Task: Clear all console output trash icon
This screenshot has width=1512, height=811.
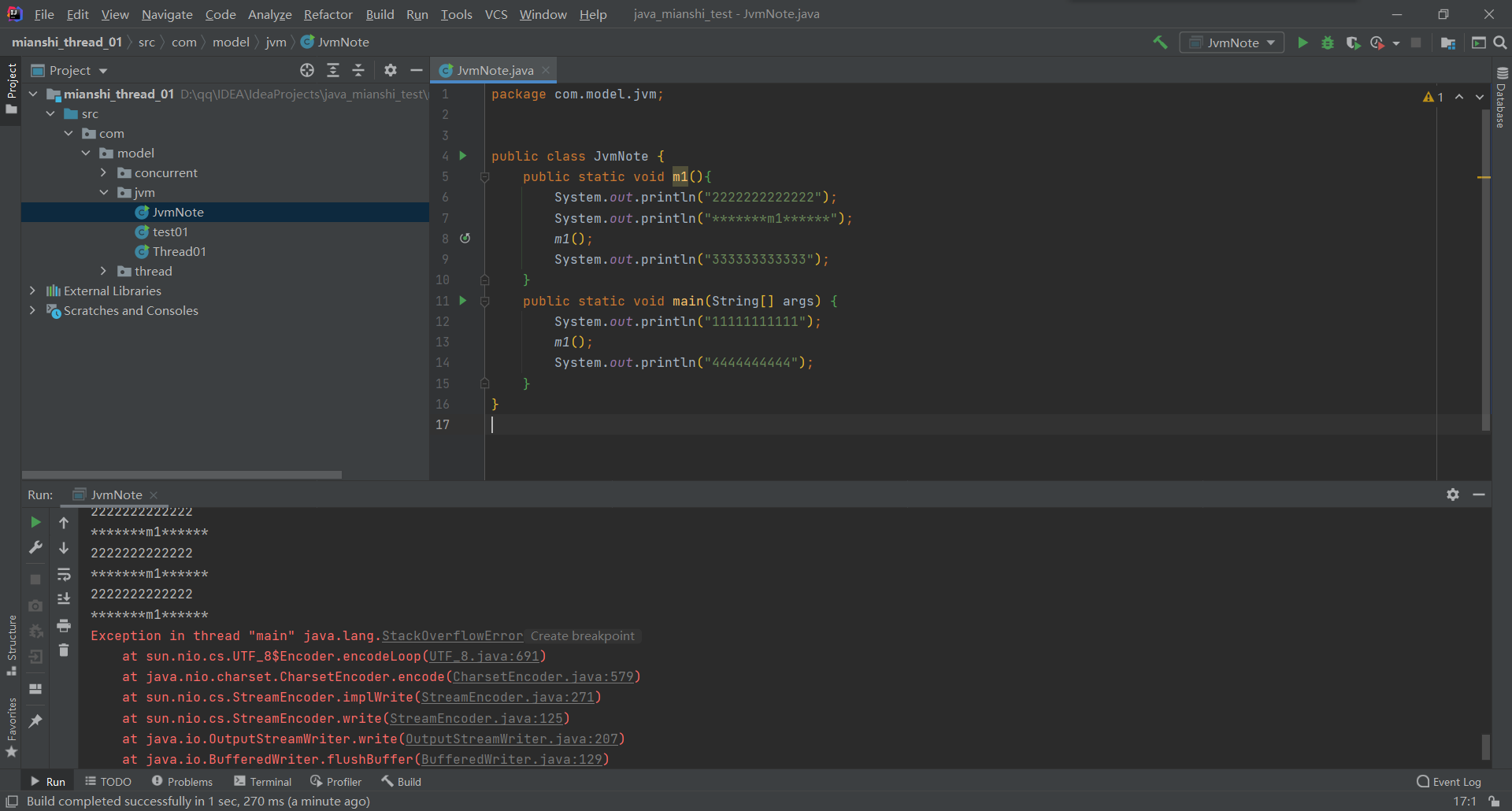Action: point(64,650)
